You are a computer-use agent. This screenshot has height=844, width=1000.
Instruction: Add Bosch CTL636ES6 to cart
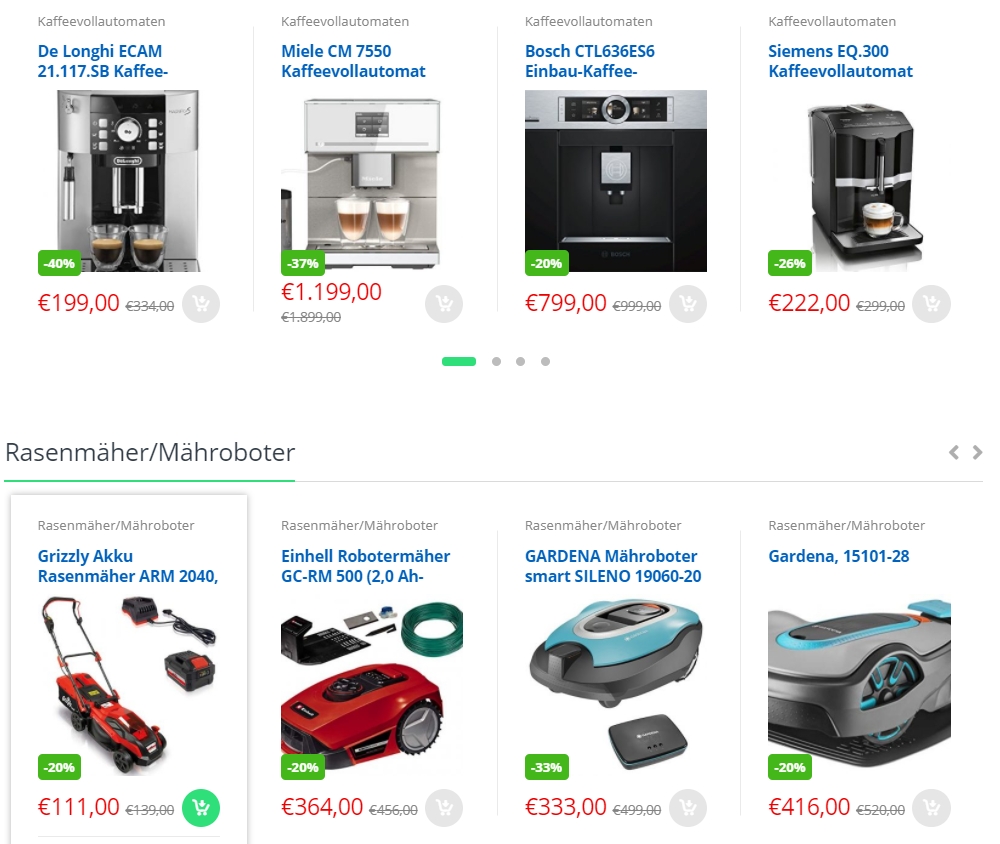pos(688,304)
